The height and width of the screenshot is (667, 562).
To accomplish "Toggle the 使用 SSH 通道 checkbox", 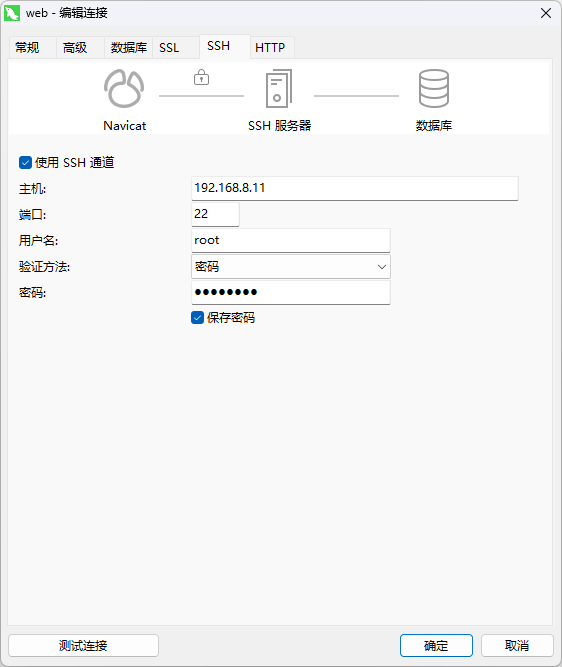I will [x=26, y=162].
